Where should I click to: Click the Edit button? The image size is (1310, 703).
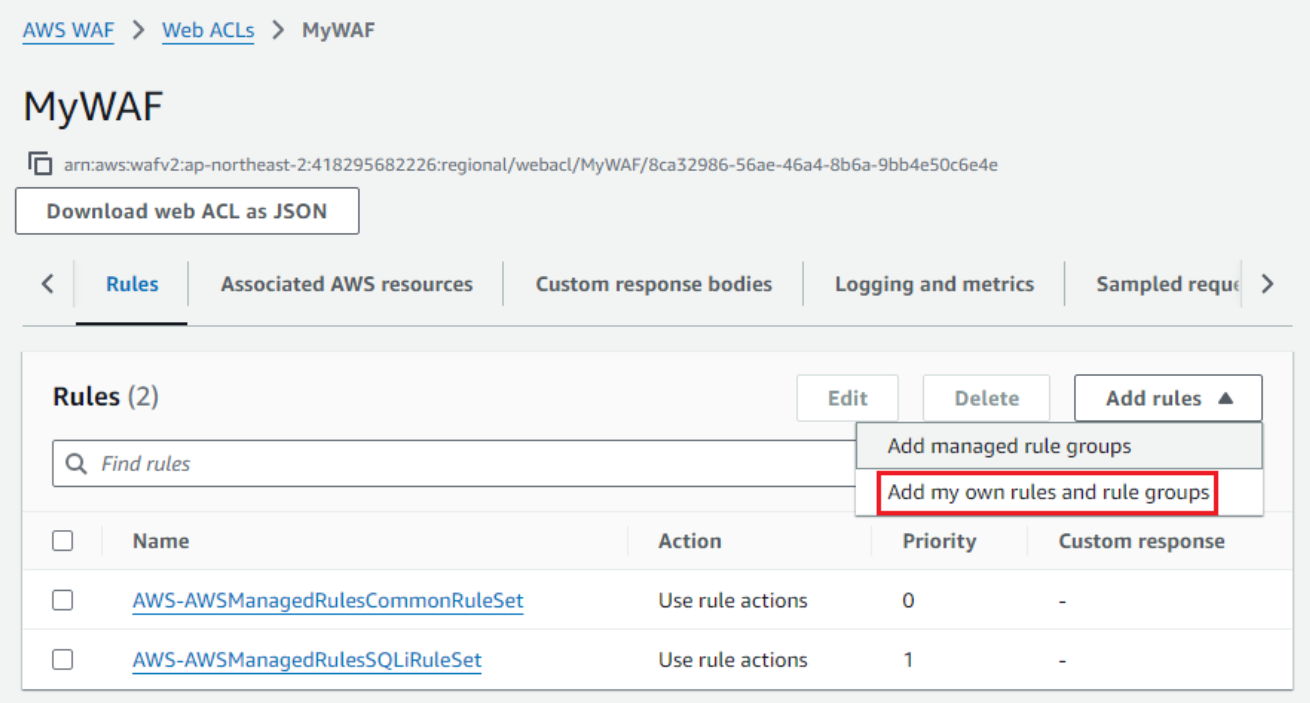coord(847,398)
